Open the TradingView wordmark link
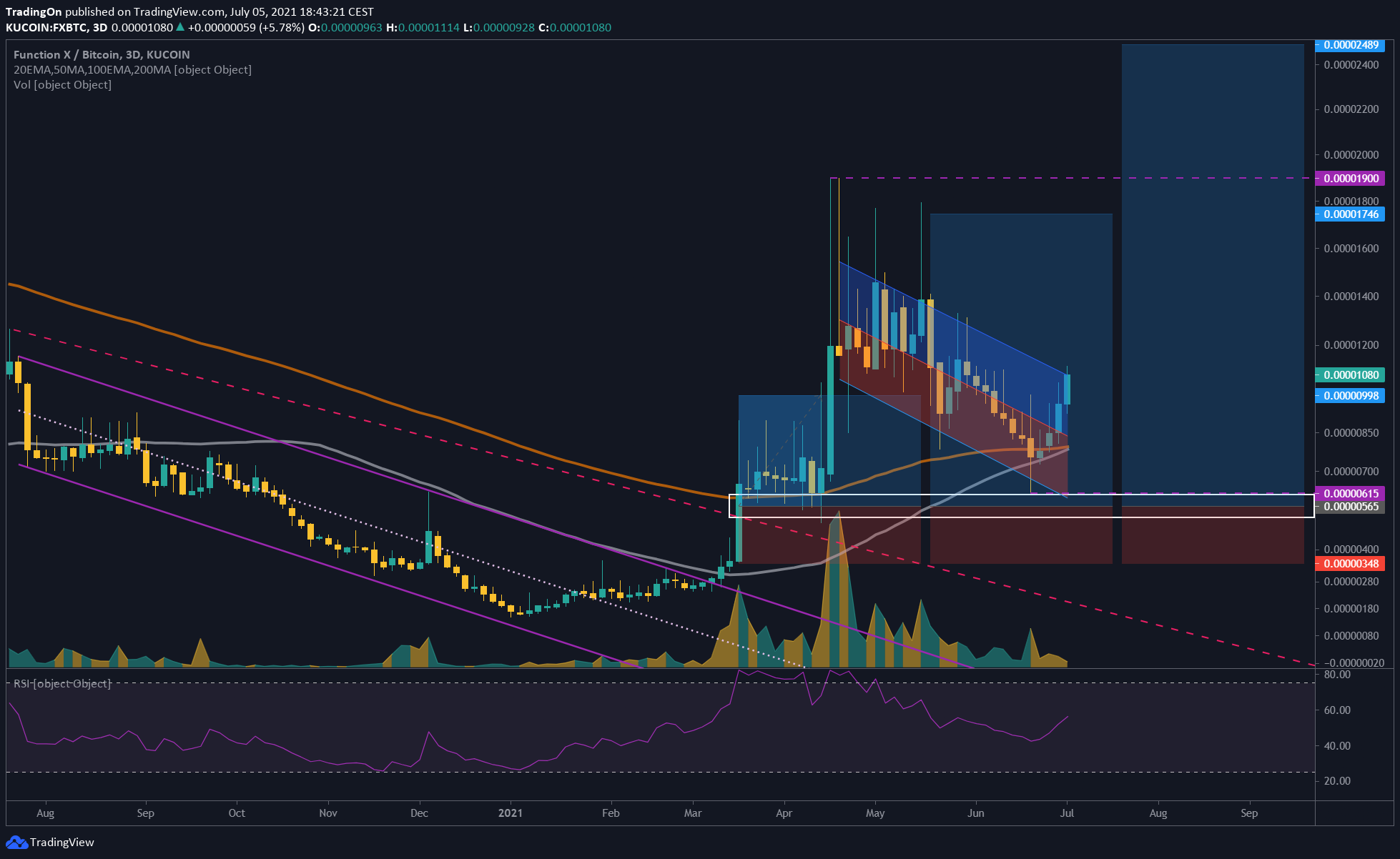The height and width of the screenshot is (859, 1400). point(61,843)
